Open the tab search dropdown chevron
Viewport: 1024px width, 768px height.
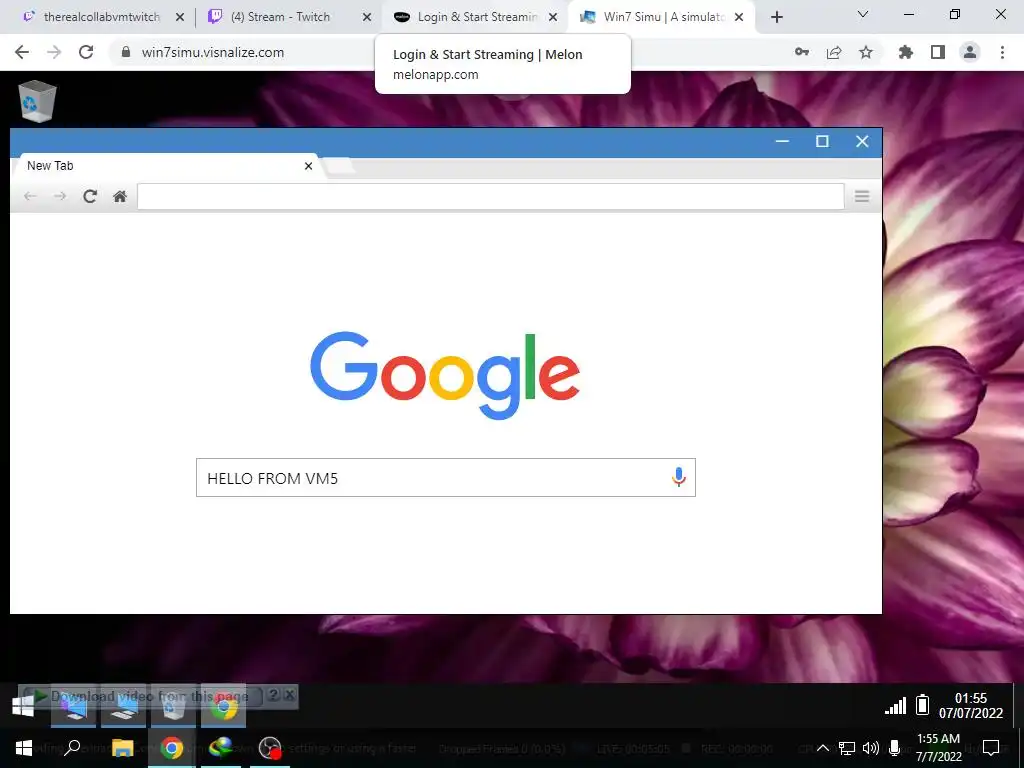pos(863,14)
